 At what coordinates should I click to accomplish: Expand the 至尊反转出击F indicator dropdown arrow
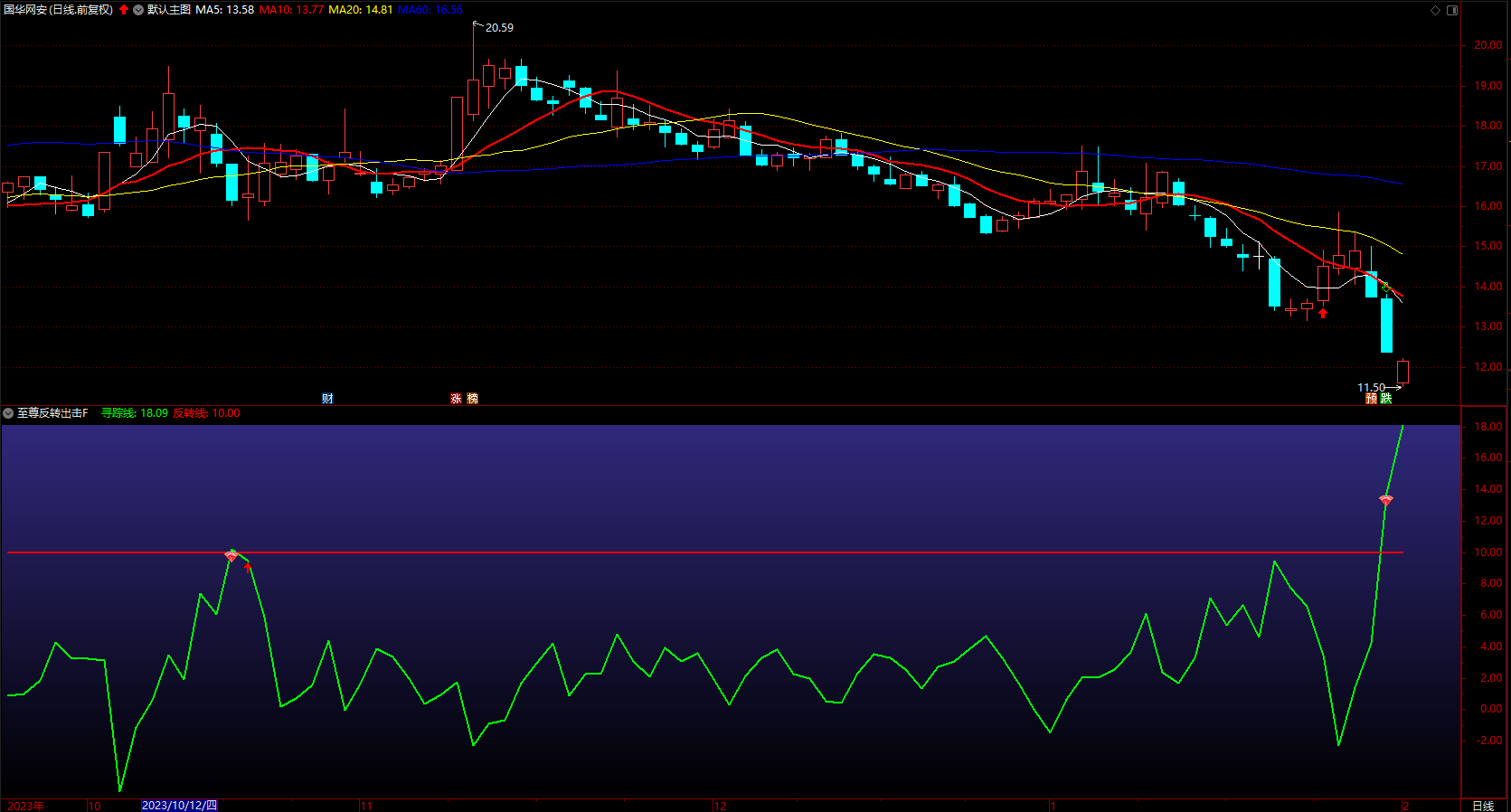pos(8,413)
